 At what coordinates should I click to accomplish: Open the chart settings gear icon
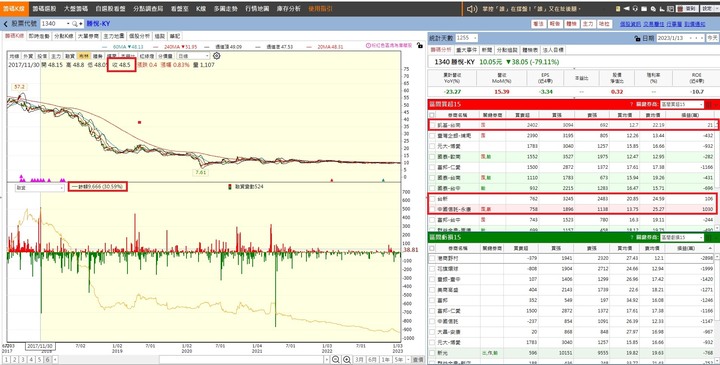(217, 56)
